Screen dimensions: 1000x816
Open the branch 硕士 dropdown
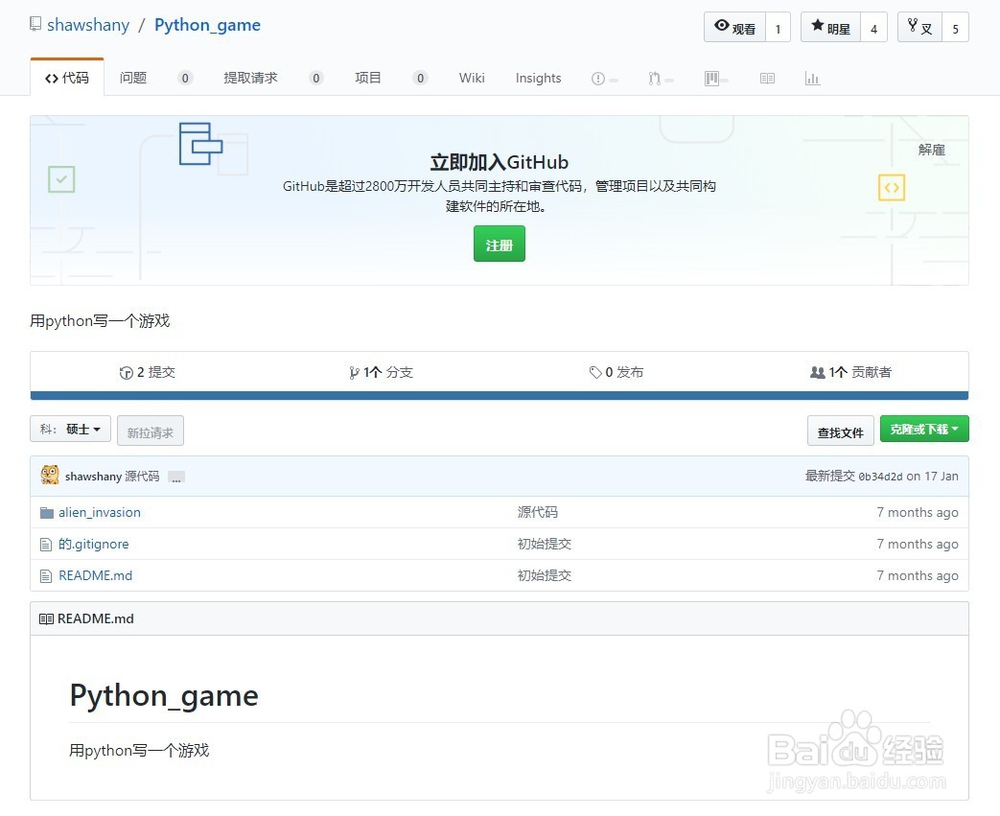tap(70, 429)
